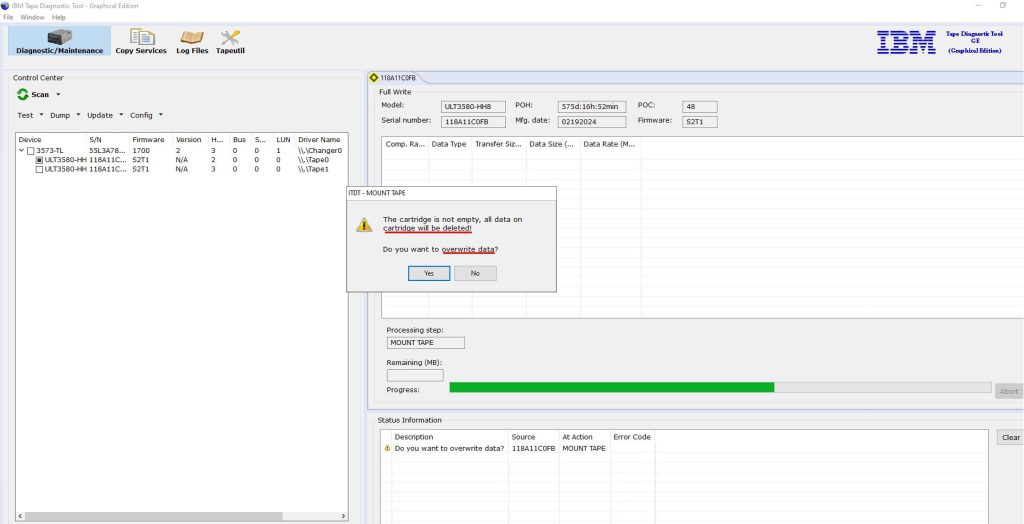Click the Transfer Size column header
Screen dimensions: 1024x524
(x=499, y=144)
